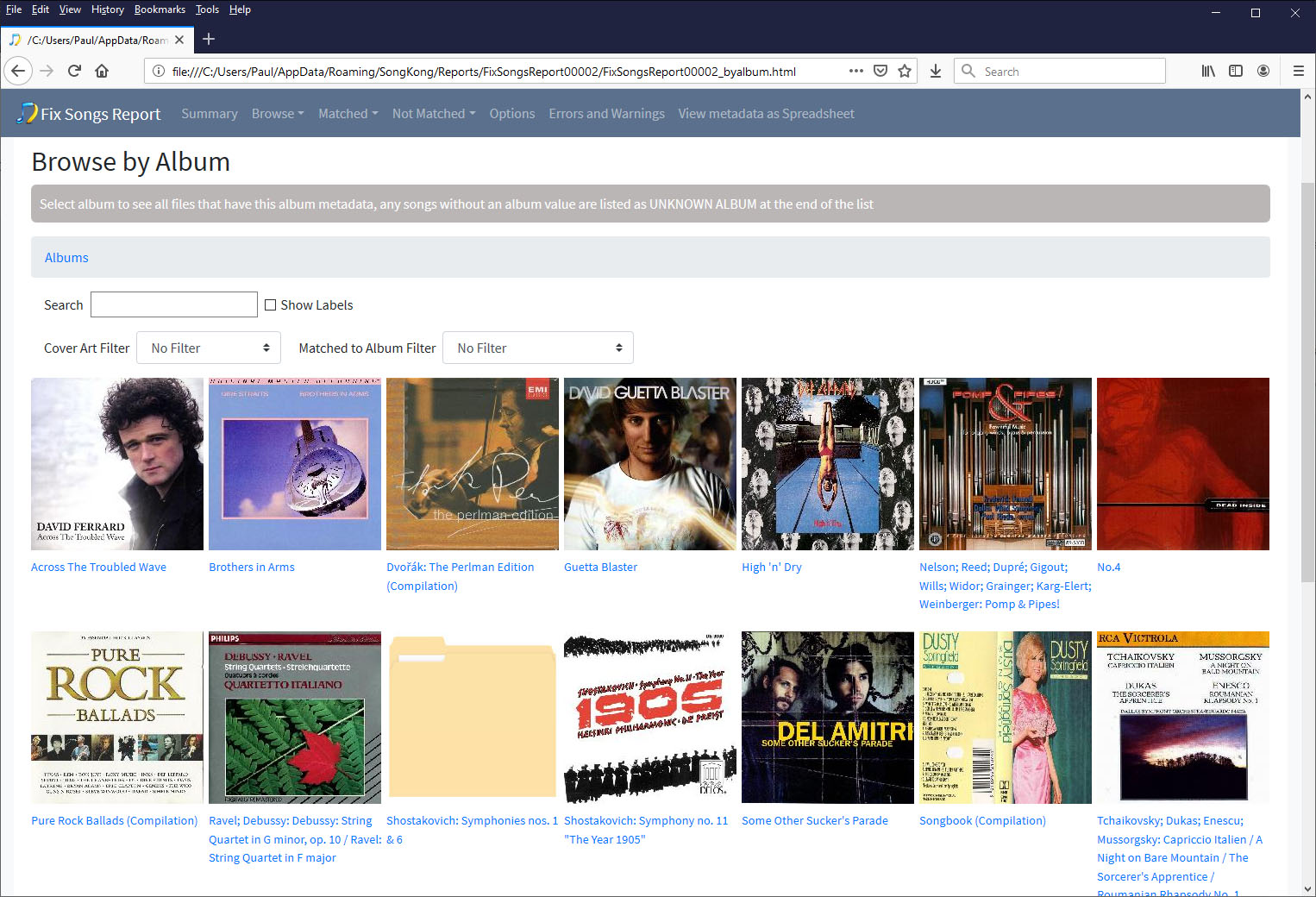Open the red No.4 album cover
The width and height of the screenshot is (1316, 897).
pyautogui.click(x=1183, y=464)
